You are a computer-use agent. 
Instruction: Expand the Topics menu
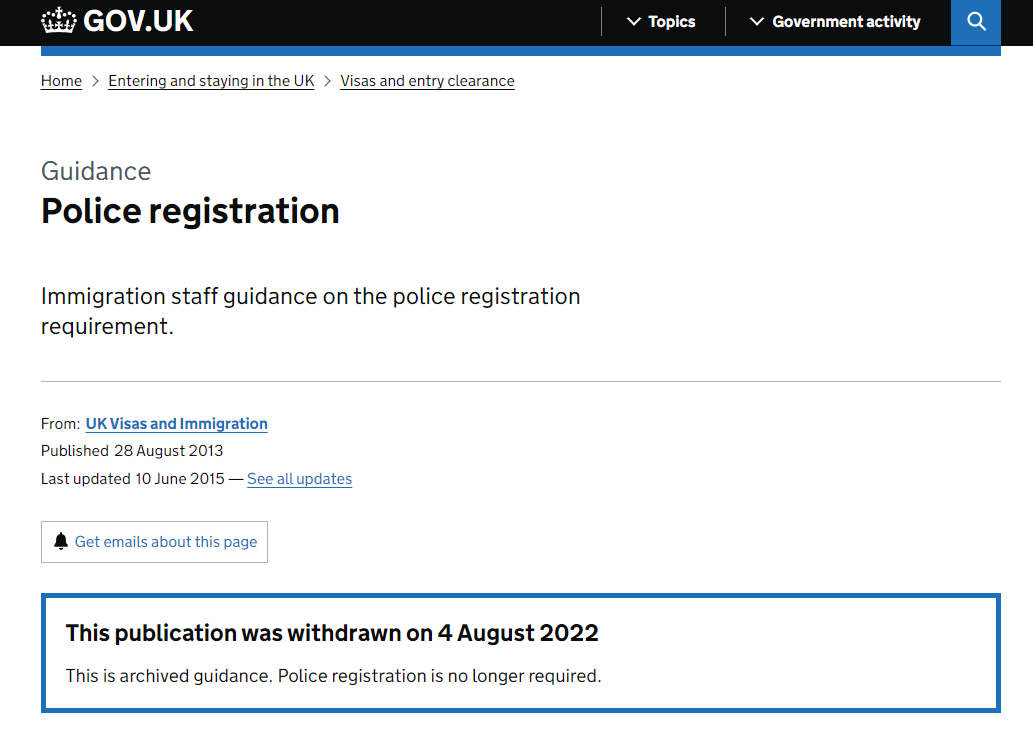[661, 22]
